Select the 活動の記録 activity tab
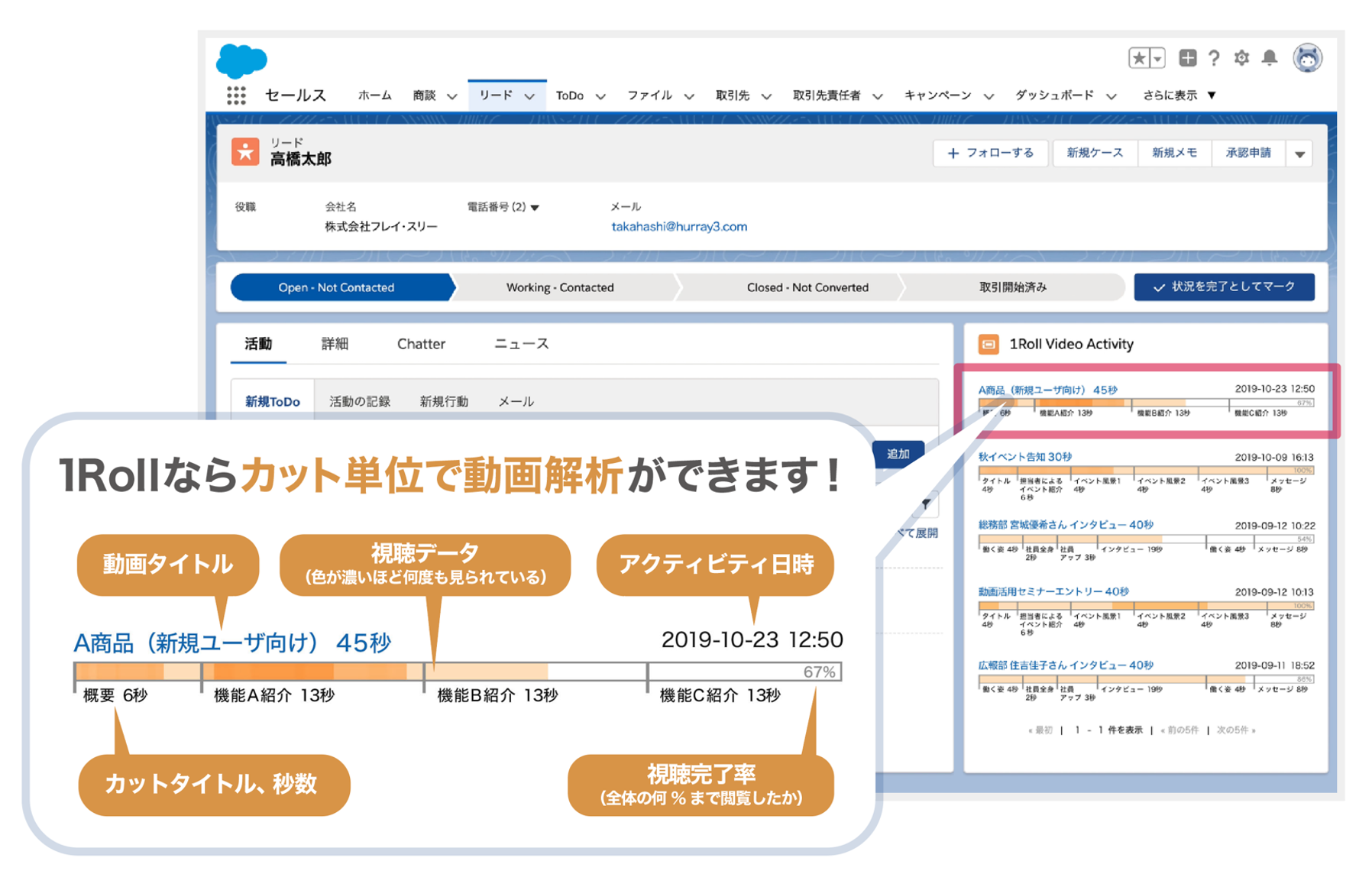 click(360, 402)
